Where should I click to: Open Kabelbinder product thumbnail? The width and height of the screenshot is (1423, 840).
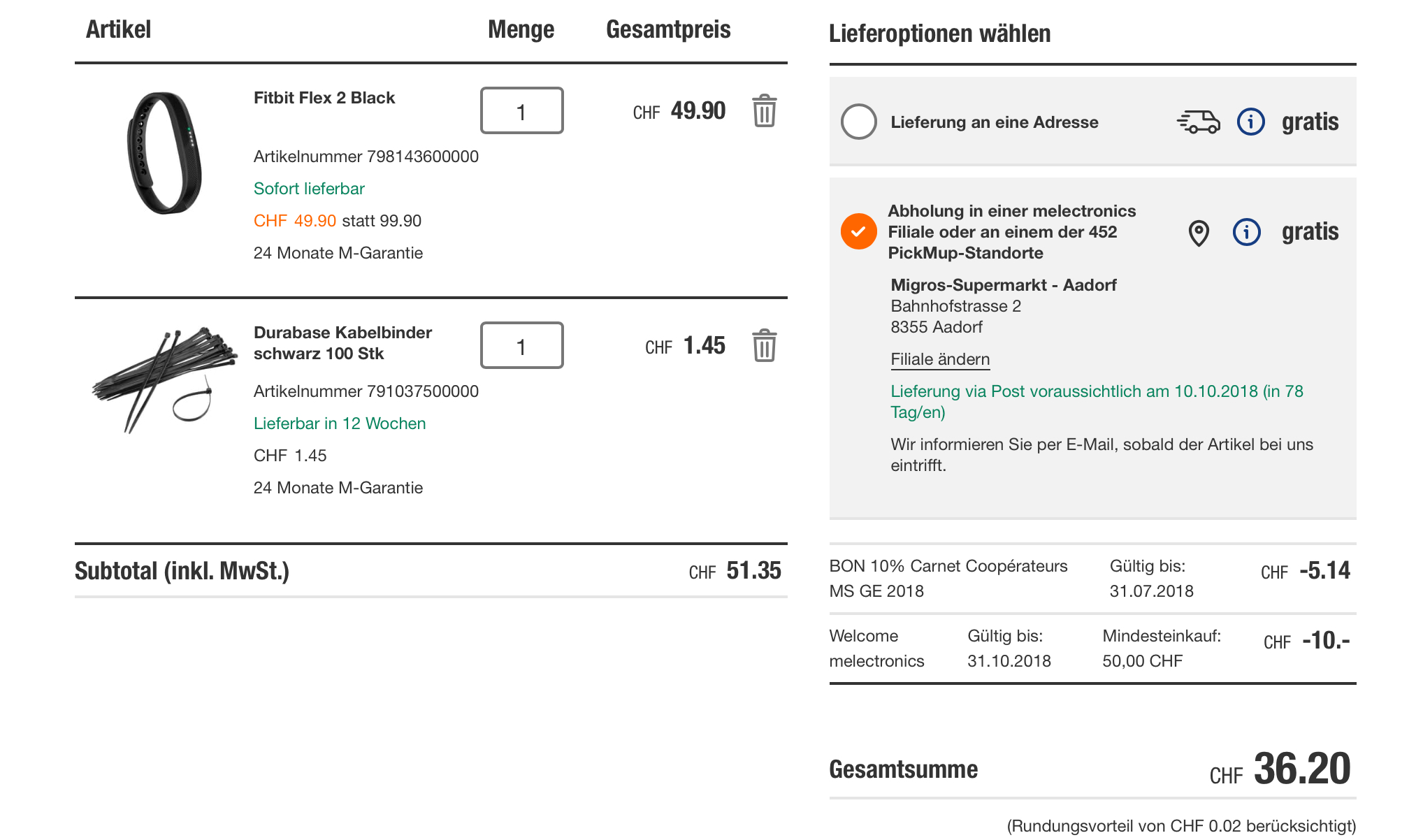tap(165, 379)
